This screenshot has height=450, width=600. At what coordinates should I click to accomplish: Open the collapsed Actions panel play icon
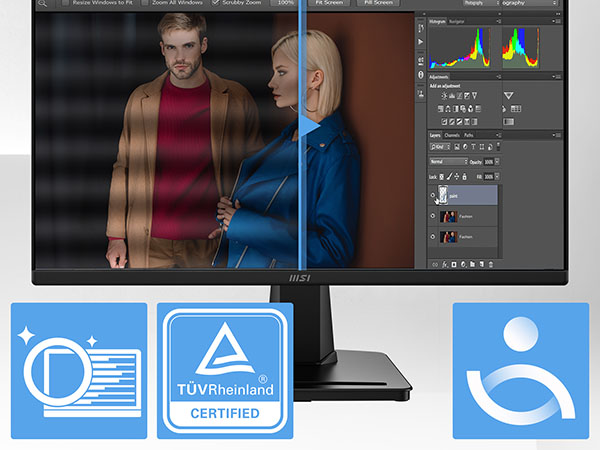tap(421, 41)
